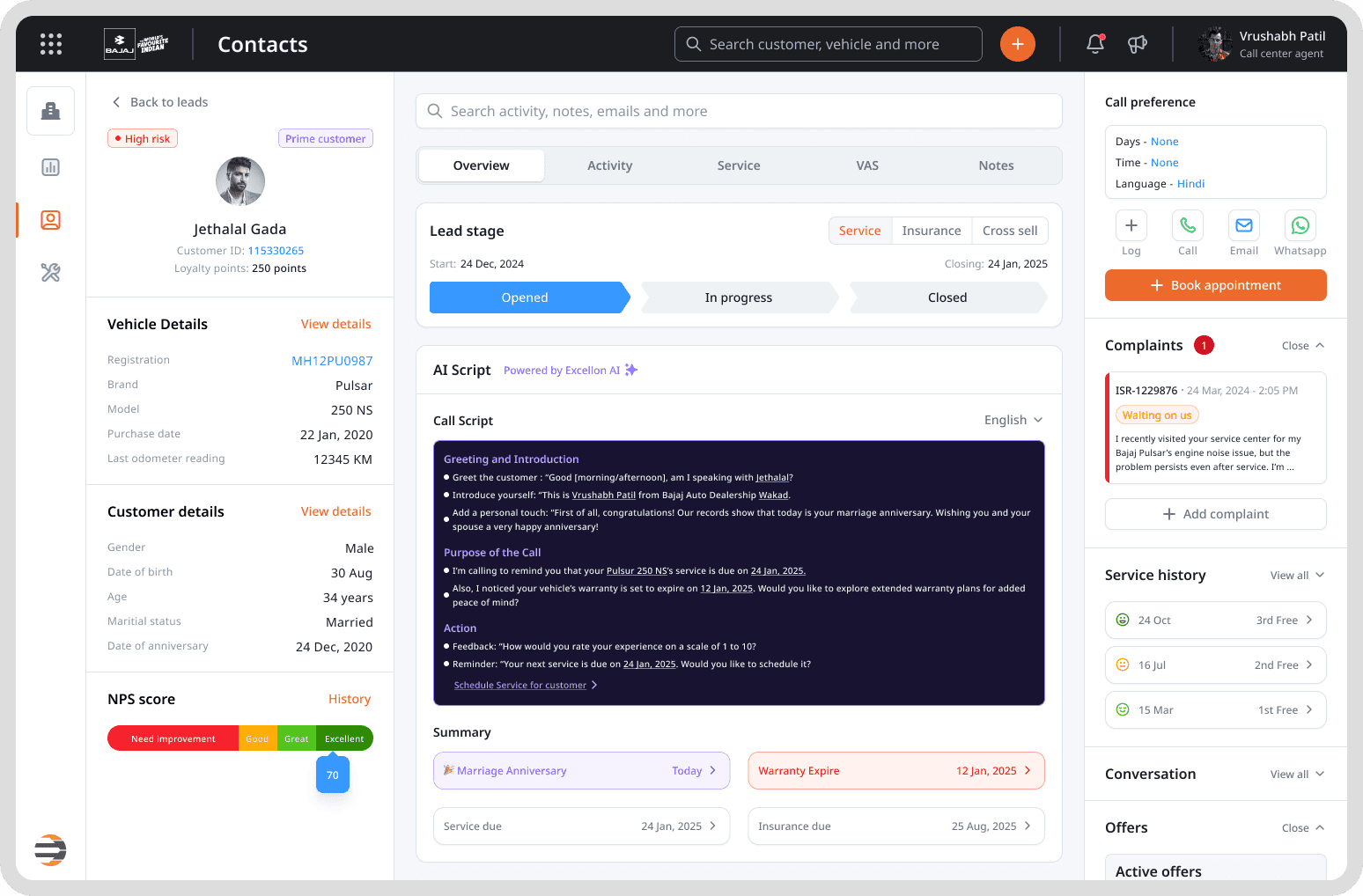The image size is (1363, 896).
Task: Click the Whatsapp icon
Action: (1300, 225)
